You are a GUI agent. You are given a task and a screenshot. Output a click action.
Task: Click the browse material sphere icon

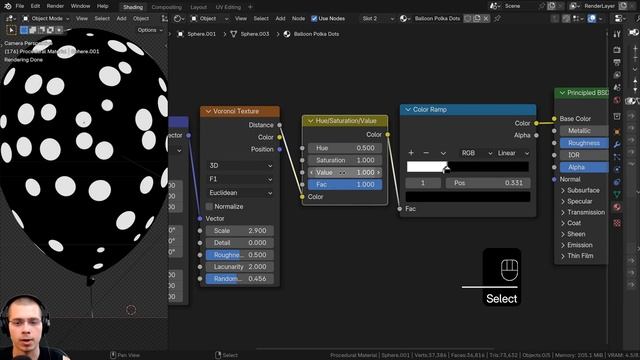click(x=404, y=18)
